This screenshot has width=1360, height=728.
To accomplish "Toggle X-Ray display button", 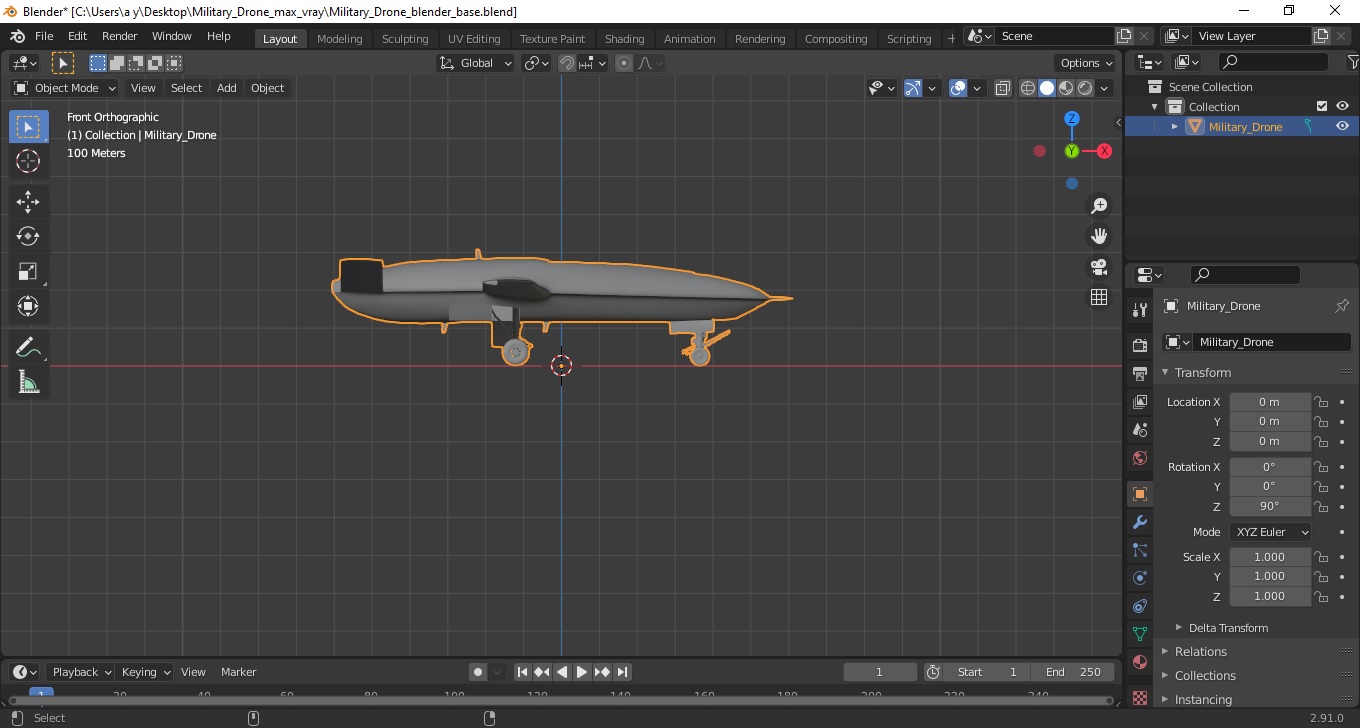I will 1002,88.
